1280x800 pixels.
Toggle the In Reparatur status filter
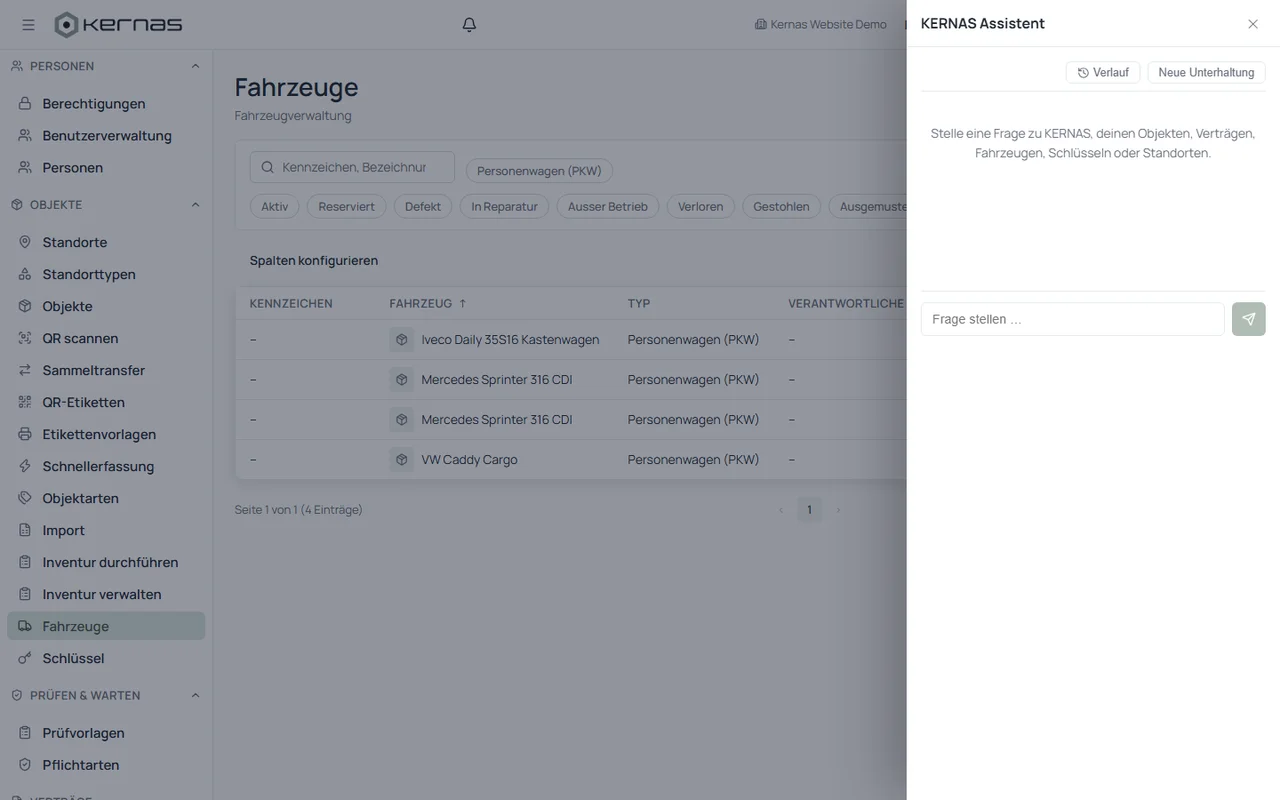click(505, 206)
